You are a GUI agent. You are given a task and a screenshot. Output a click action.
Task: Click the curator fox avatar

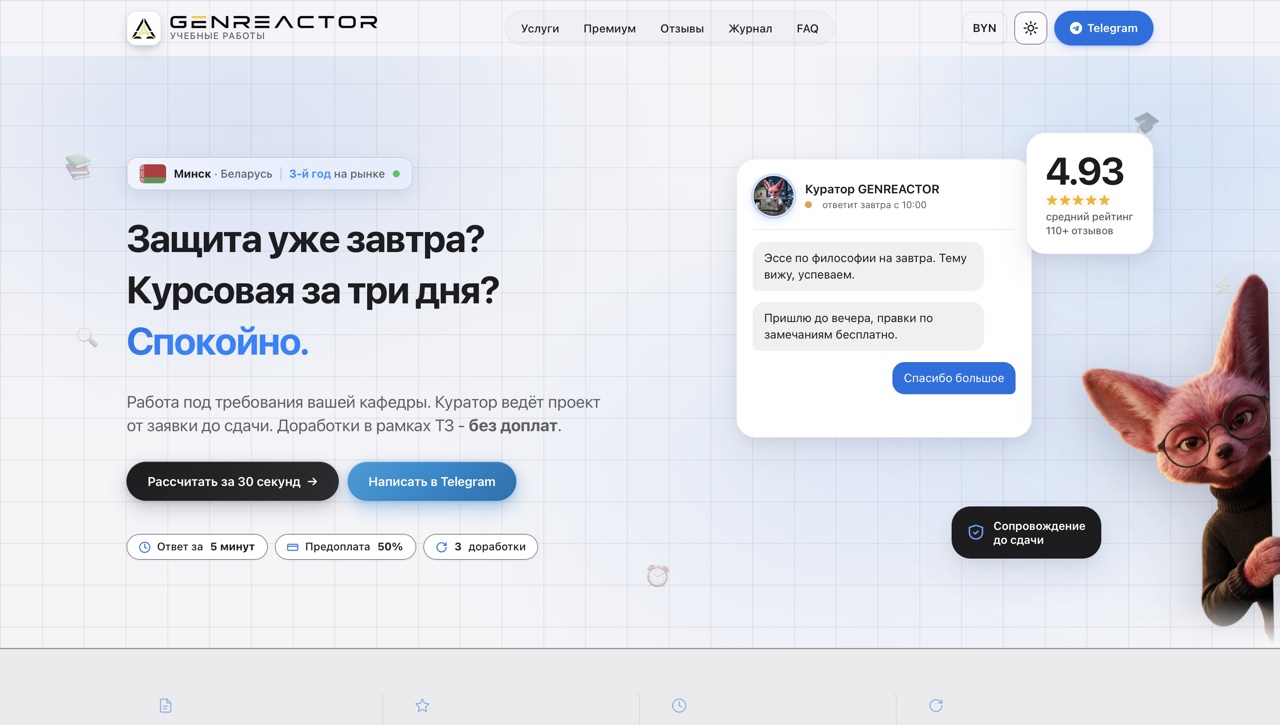click(774, 196)
